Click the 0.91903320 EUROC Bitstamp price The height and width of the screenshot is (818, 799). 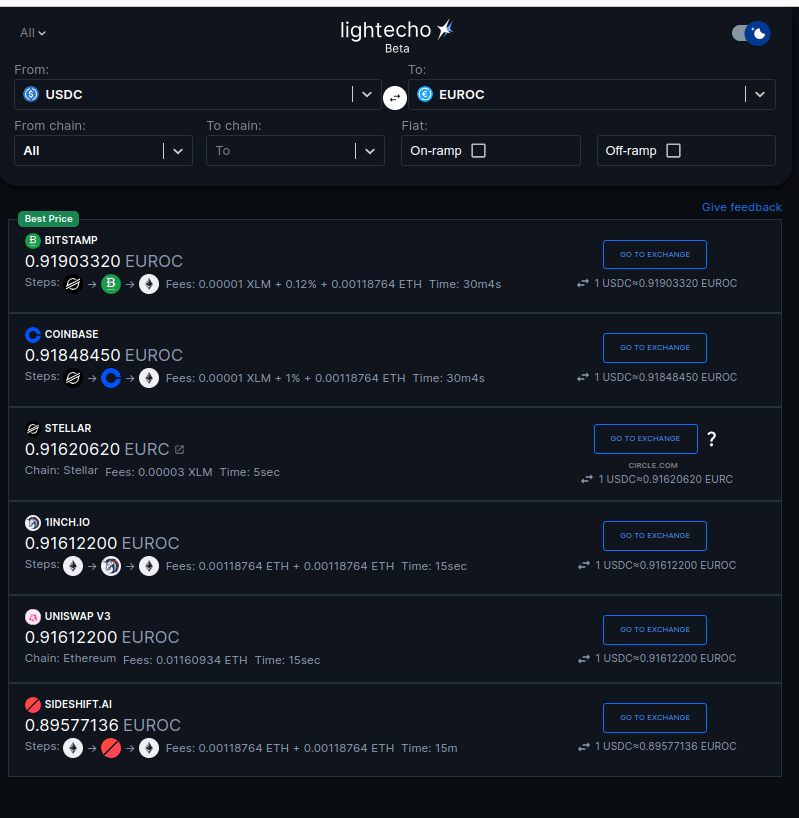pyautogui.click(x=104, y=261)
